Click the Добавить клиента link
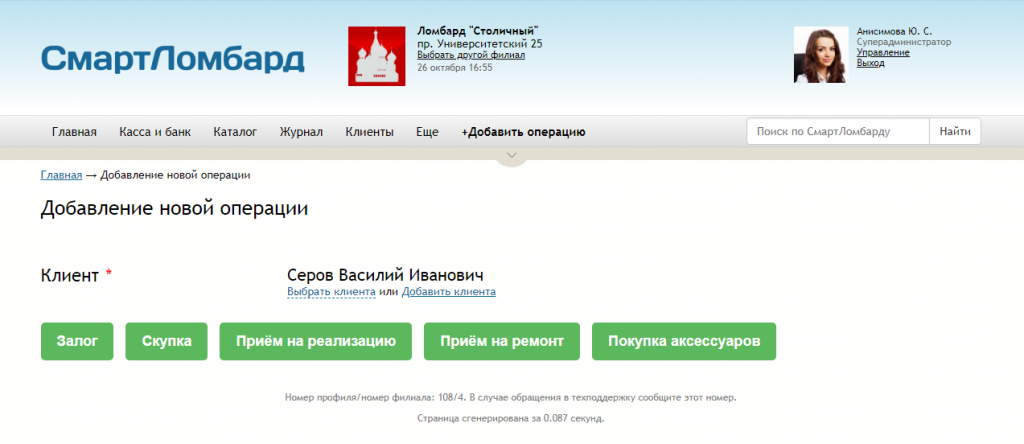 coord(448,292)
